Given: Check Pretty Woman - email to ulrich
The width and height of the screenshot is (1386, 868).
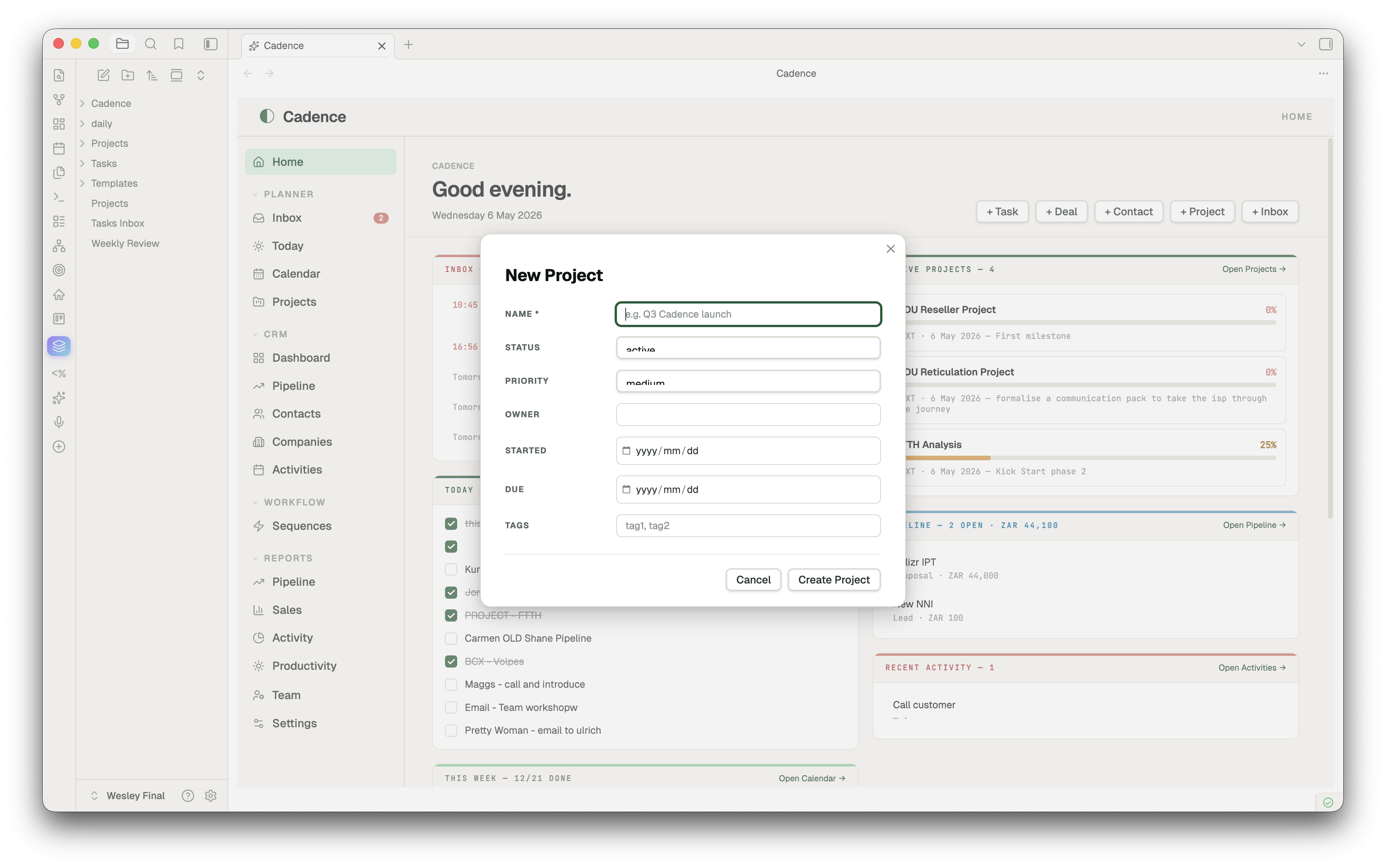Looking at the screenshot, I should click(x=451, y=730).
